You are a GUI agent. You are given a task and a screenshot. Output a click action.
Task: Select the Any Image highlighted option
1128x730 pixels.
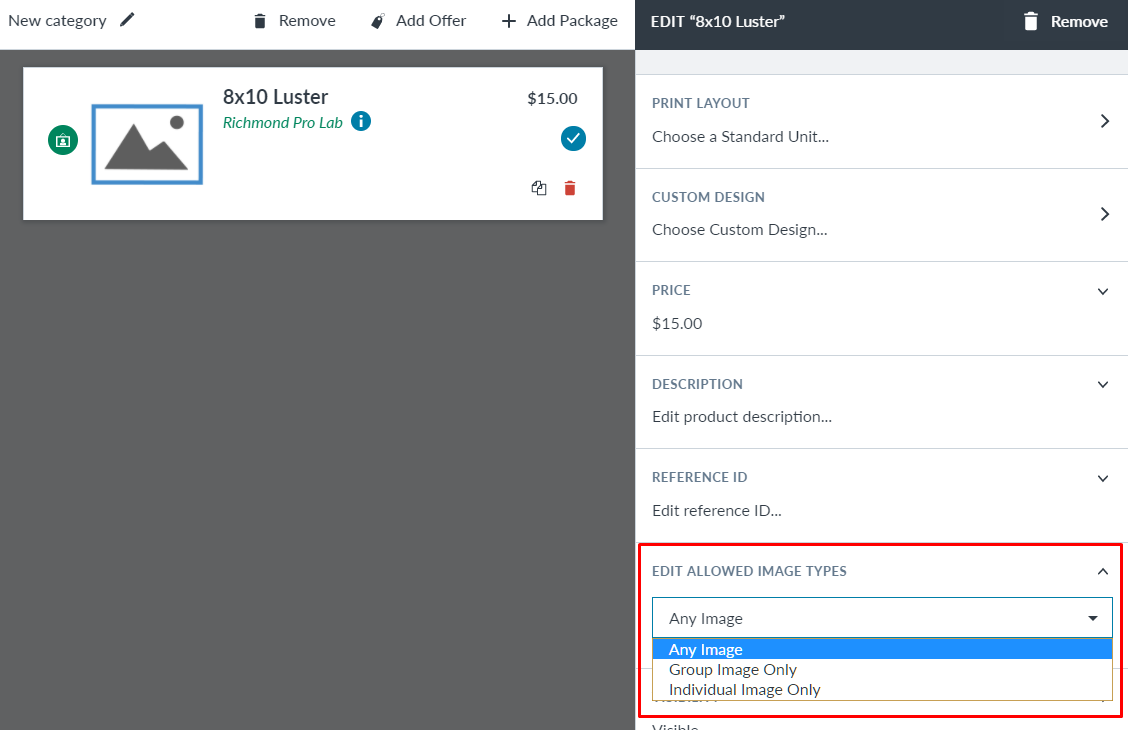(x=882, y=648)
